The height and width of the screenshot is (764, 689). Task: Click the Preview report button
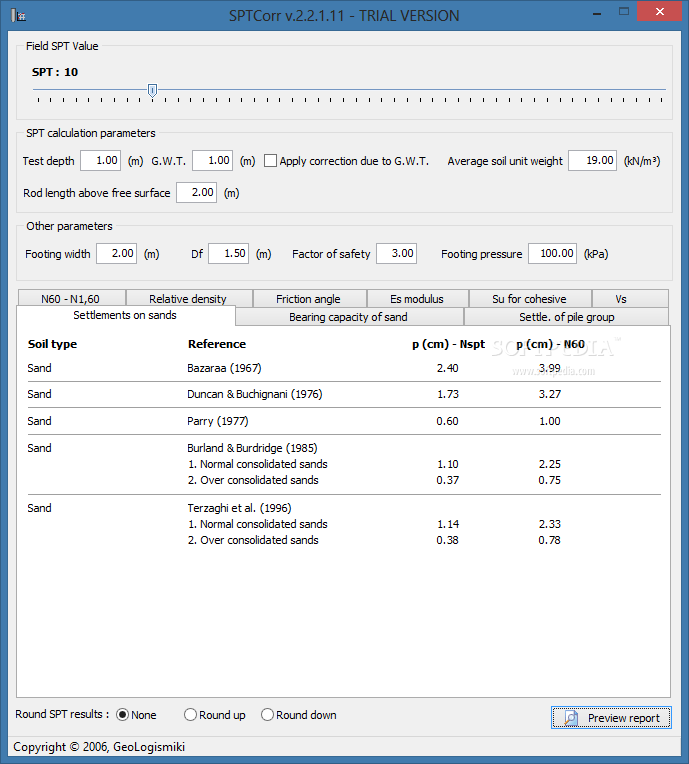tap(611, 718)
